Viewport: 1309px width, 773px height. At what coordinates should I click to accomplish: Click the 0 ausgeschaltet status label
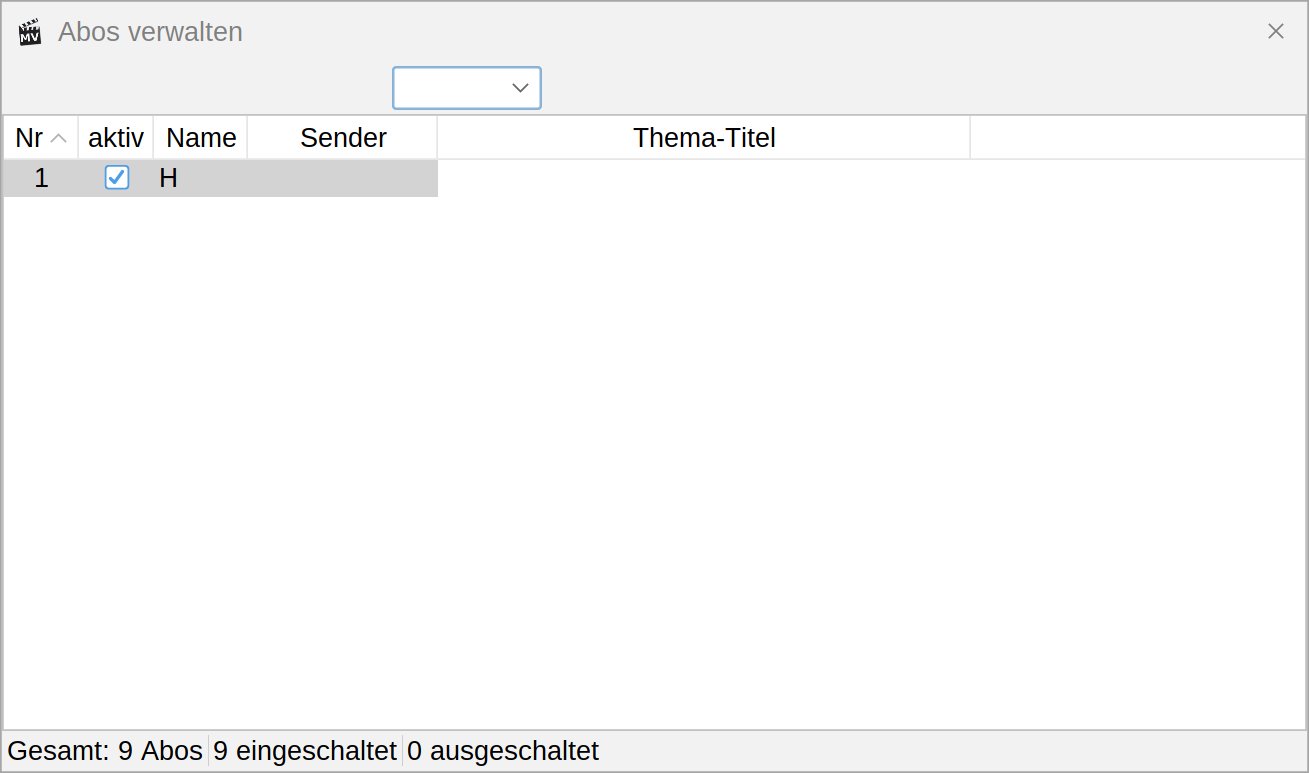[x=503, y=751]
